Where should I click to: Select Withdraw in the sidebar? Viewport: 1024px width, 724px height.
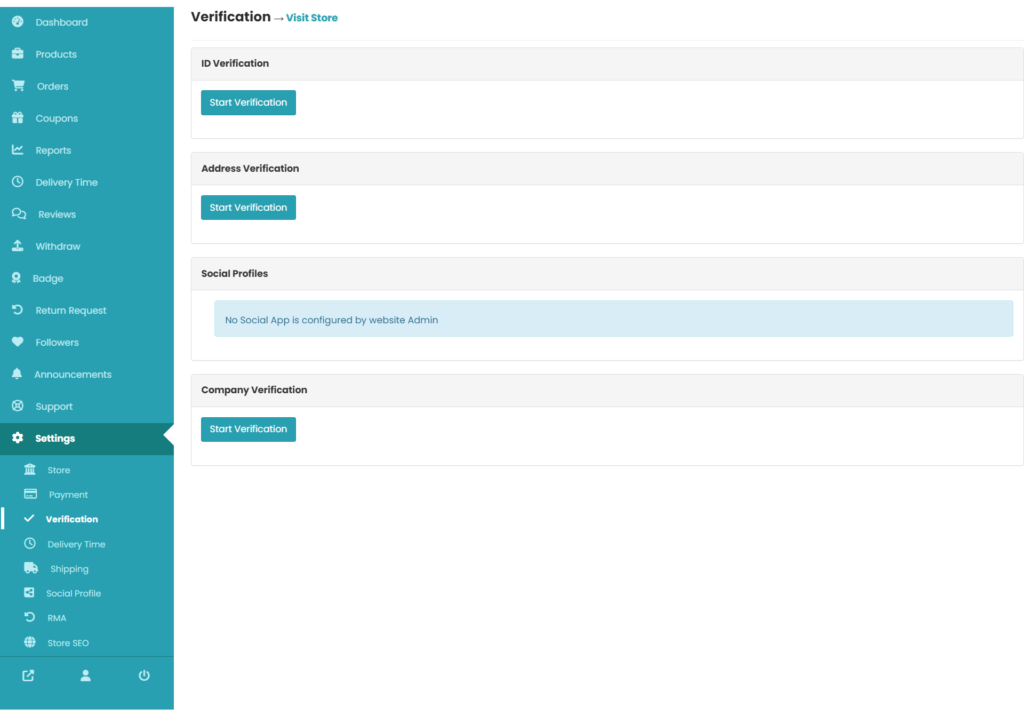point(87,246)
